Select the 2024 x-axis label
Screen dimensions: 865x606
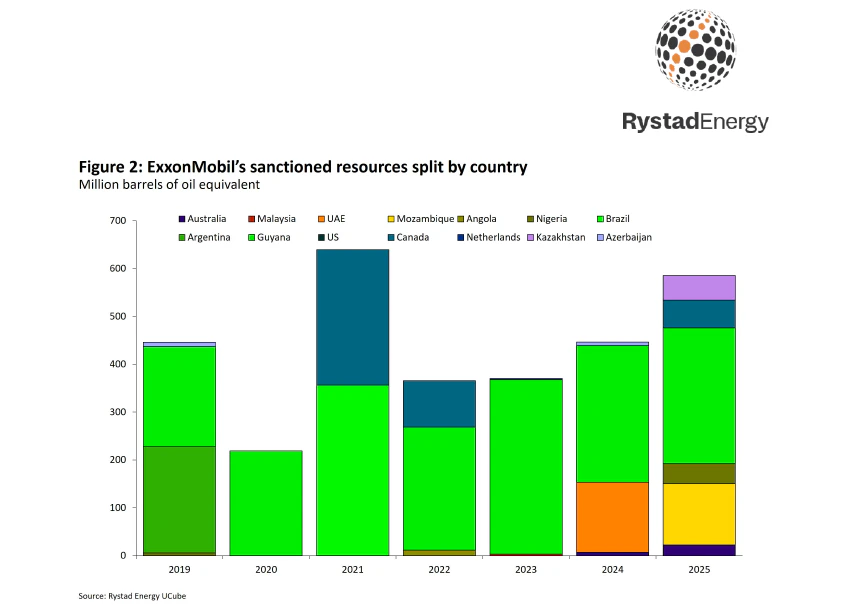click(x=612, y=570)
